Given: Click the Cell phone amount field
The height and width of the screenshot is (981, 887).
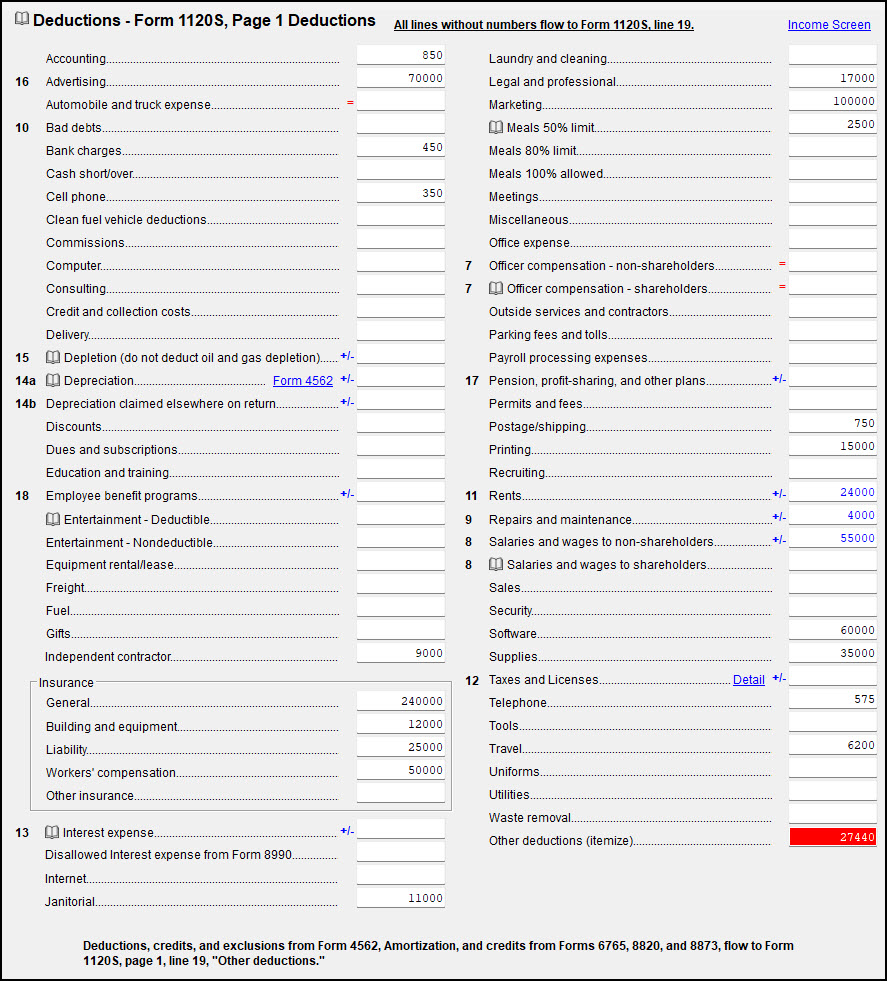Looking at the screenshot, I should [401, 193].
